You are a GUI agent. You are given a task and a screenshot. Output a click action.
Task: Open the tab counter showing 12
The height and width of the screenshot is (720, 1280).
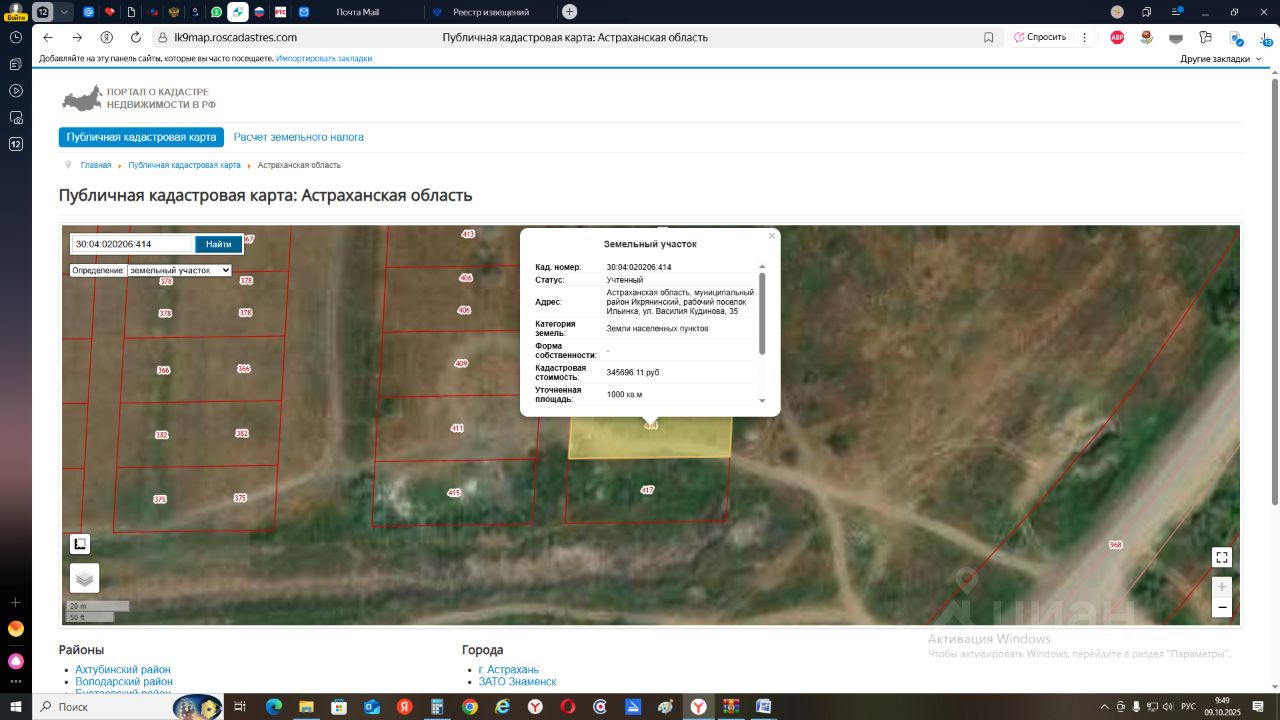point(43,12)
